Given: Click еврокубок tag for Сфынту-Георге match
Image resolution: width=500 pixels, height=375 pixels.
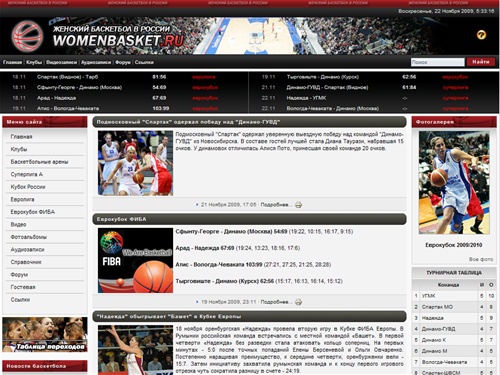Looking at the screenshot, I should pos(205,88).
